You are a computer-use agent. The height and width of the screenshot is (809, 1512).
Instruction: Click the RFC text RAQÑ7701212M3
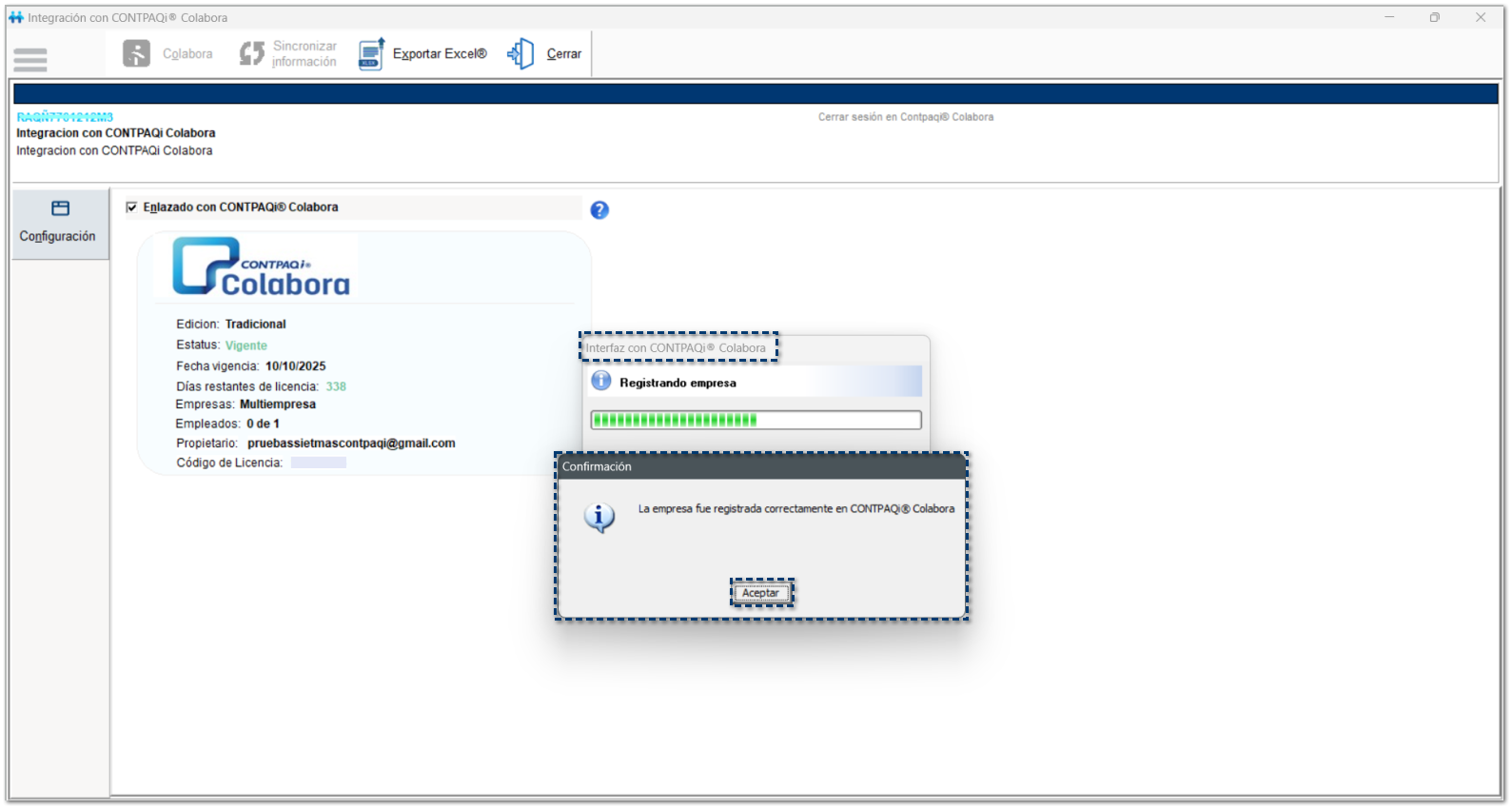click(65, 117)
